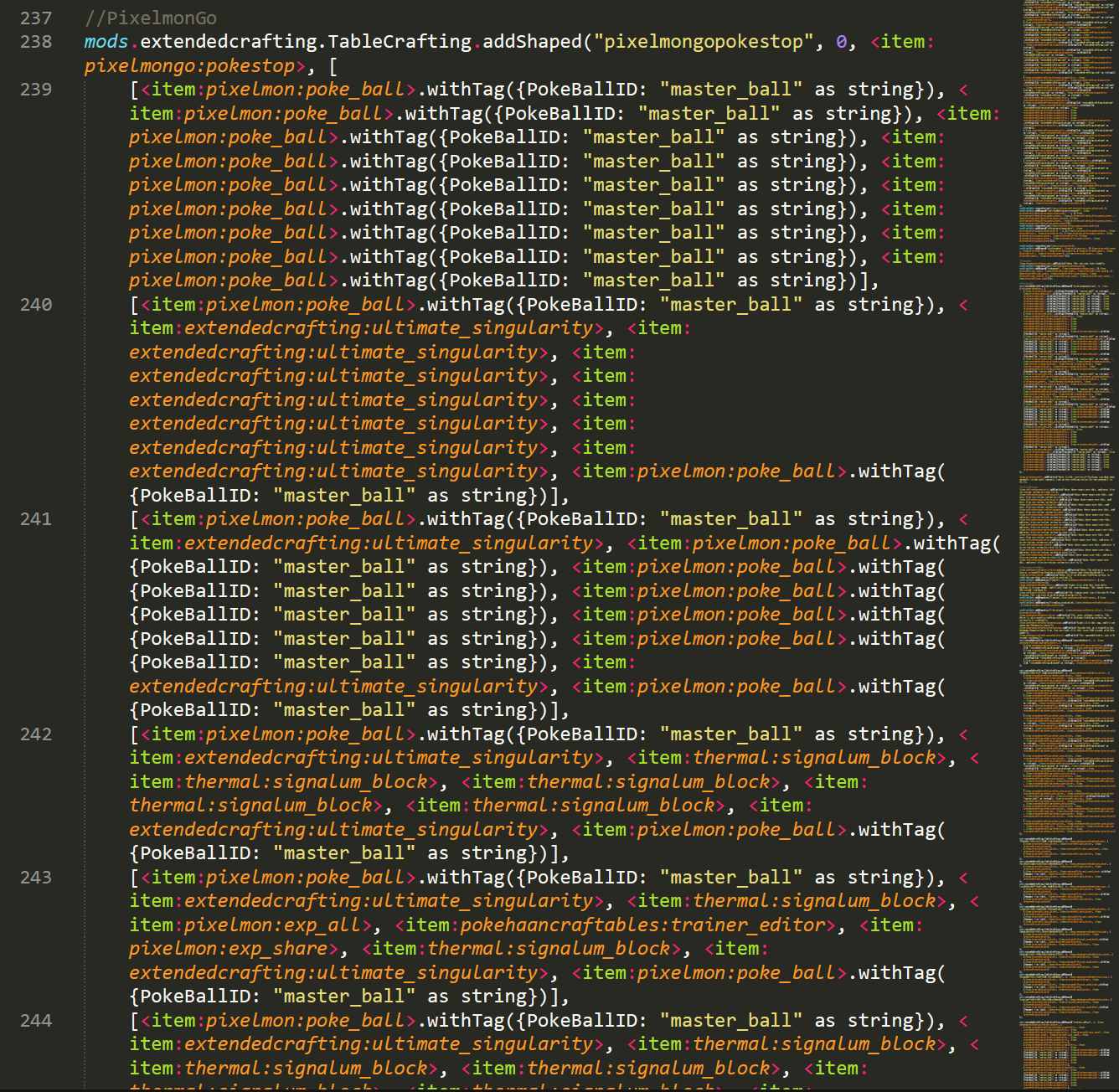Place cursor in the //PixelmonGo comment

click(x=151, y=18)
